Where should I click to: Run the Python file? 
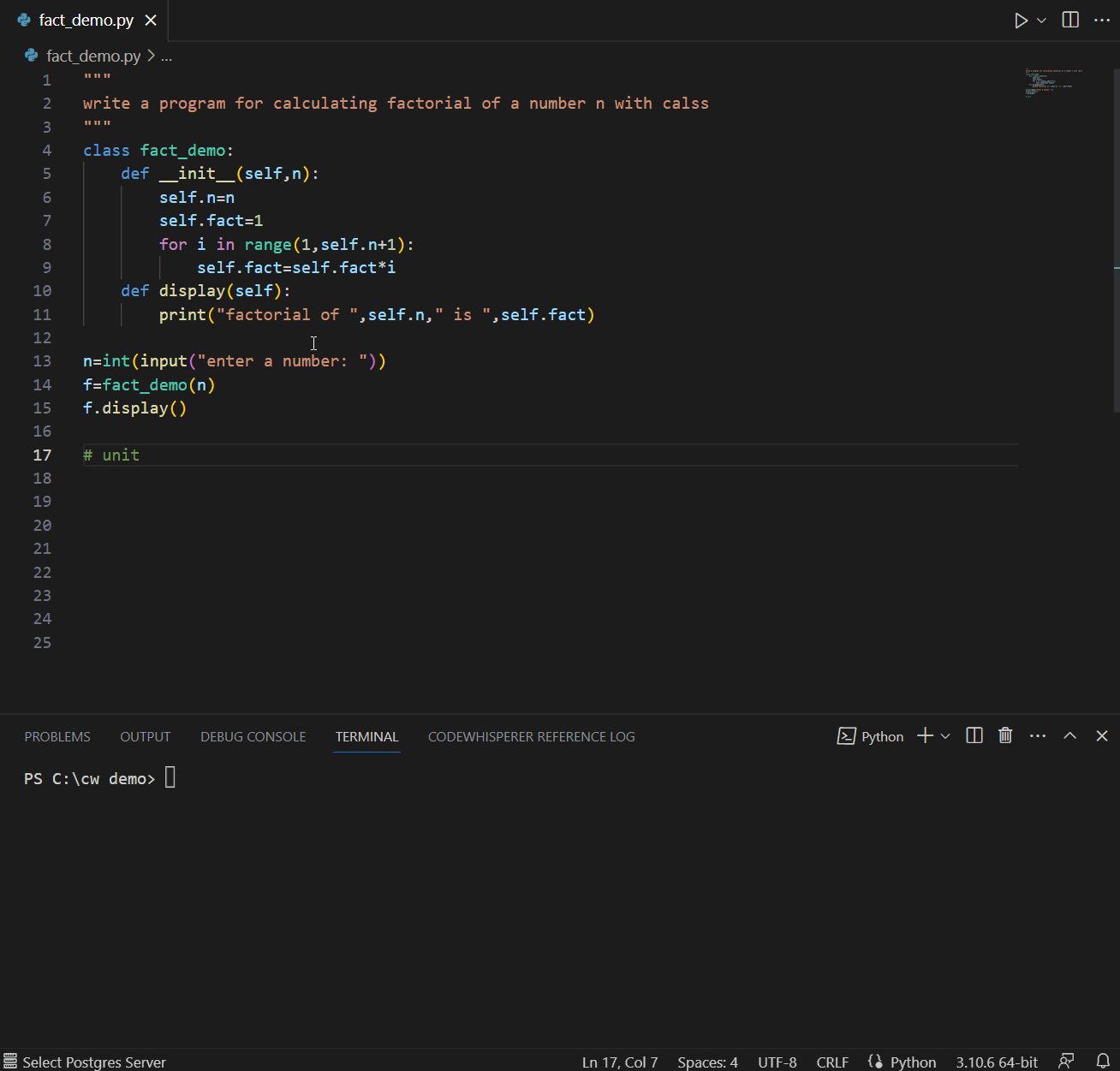tap(1022, 20)
